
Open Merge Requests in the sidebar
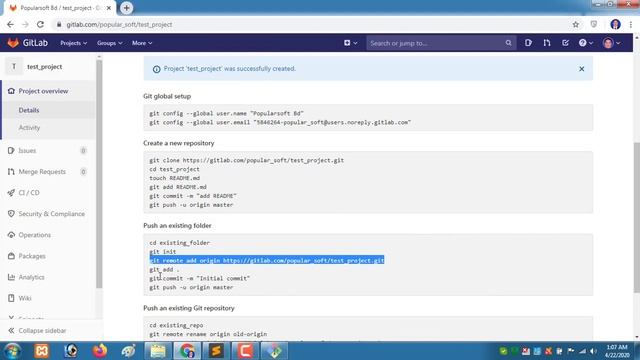[42, 172]
